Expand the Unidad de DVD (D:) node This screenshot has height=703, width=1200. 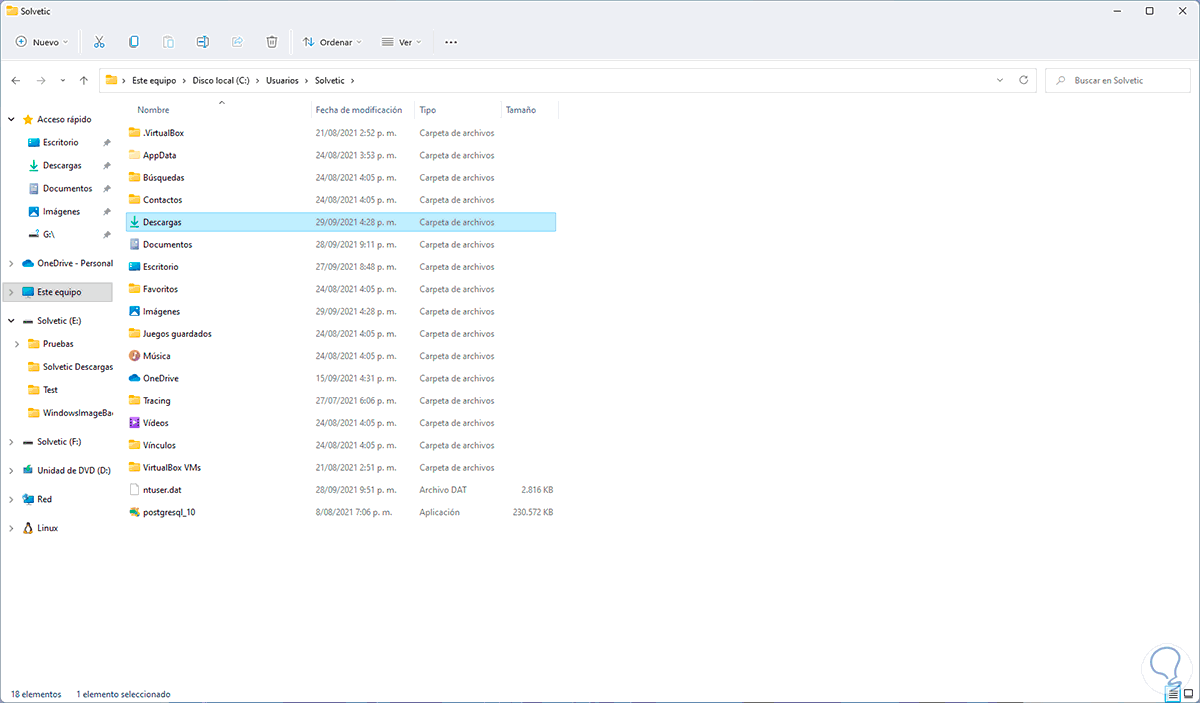11,470
